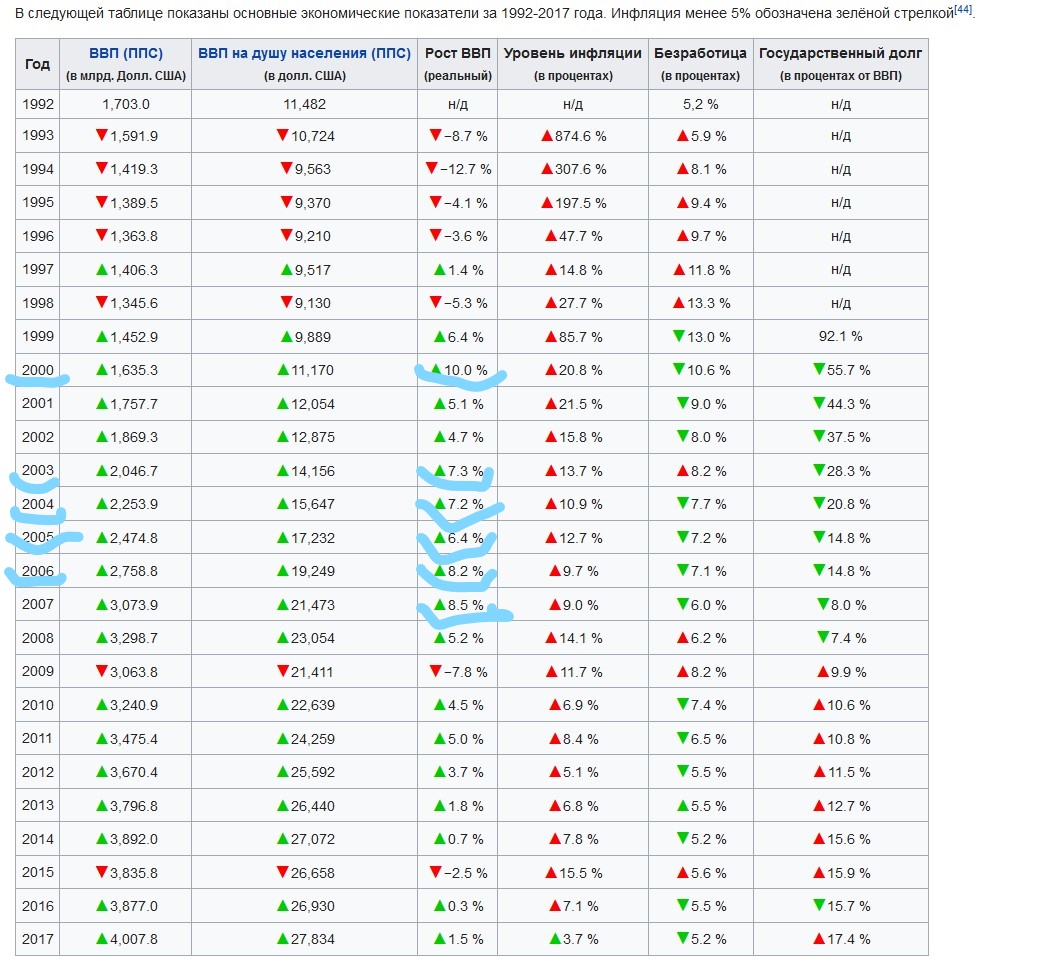Click green down arrow beside 13.0 % unemployment
This screenshot has width=1048, height=976.
click(678, 336)
